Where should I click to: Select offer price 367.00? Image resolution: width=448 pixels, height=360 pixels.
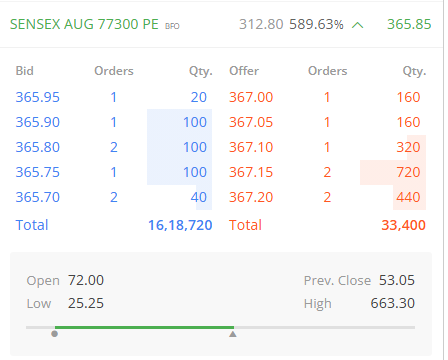click(251, 97)
